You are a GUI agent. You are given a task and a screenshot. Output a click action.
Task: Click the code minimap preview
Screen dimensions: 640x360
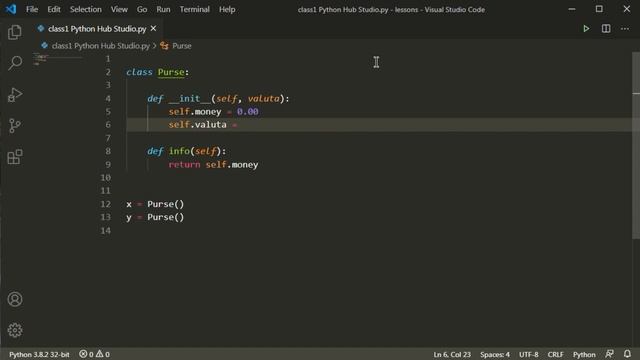click(57, 59)
